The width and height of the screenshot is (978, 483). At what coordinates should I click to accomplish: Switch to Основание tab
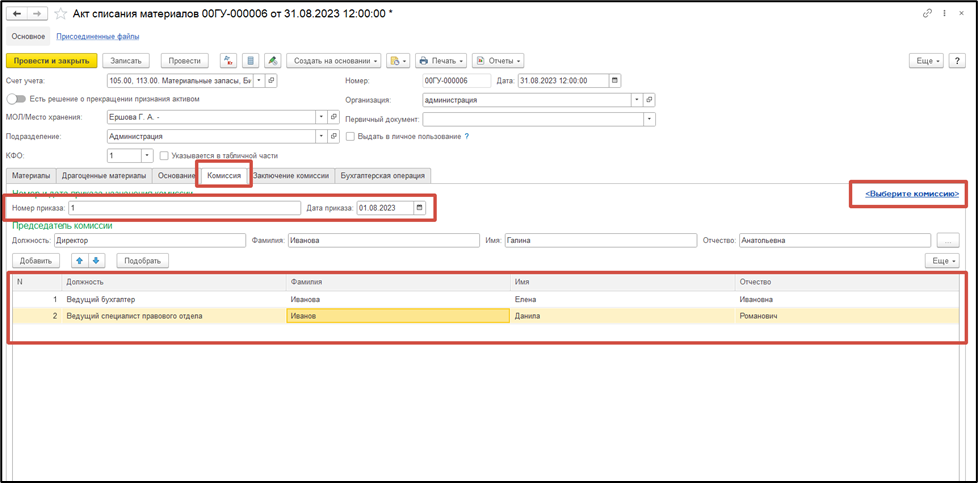176,175
